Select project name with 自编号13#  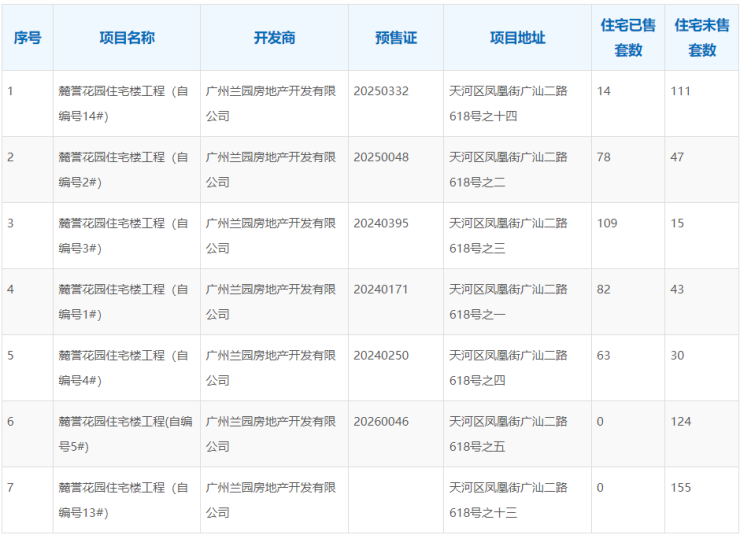[124, 500]
